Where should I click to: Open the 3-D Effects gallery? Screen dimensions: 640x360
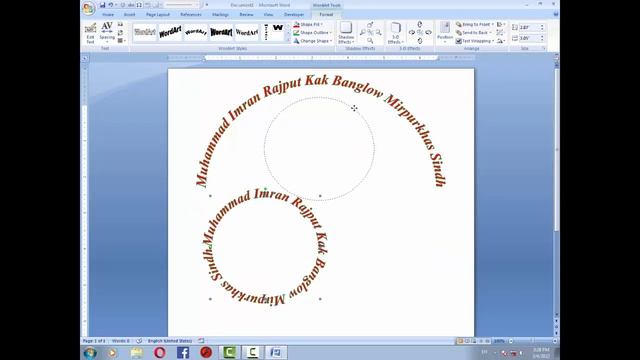pos(395,33)
